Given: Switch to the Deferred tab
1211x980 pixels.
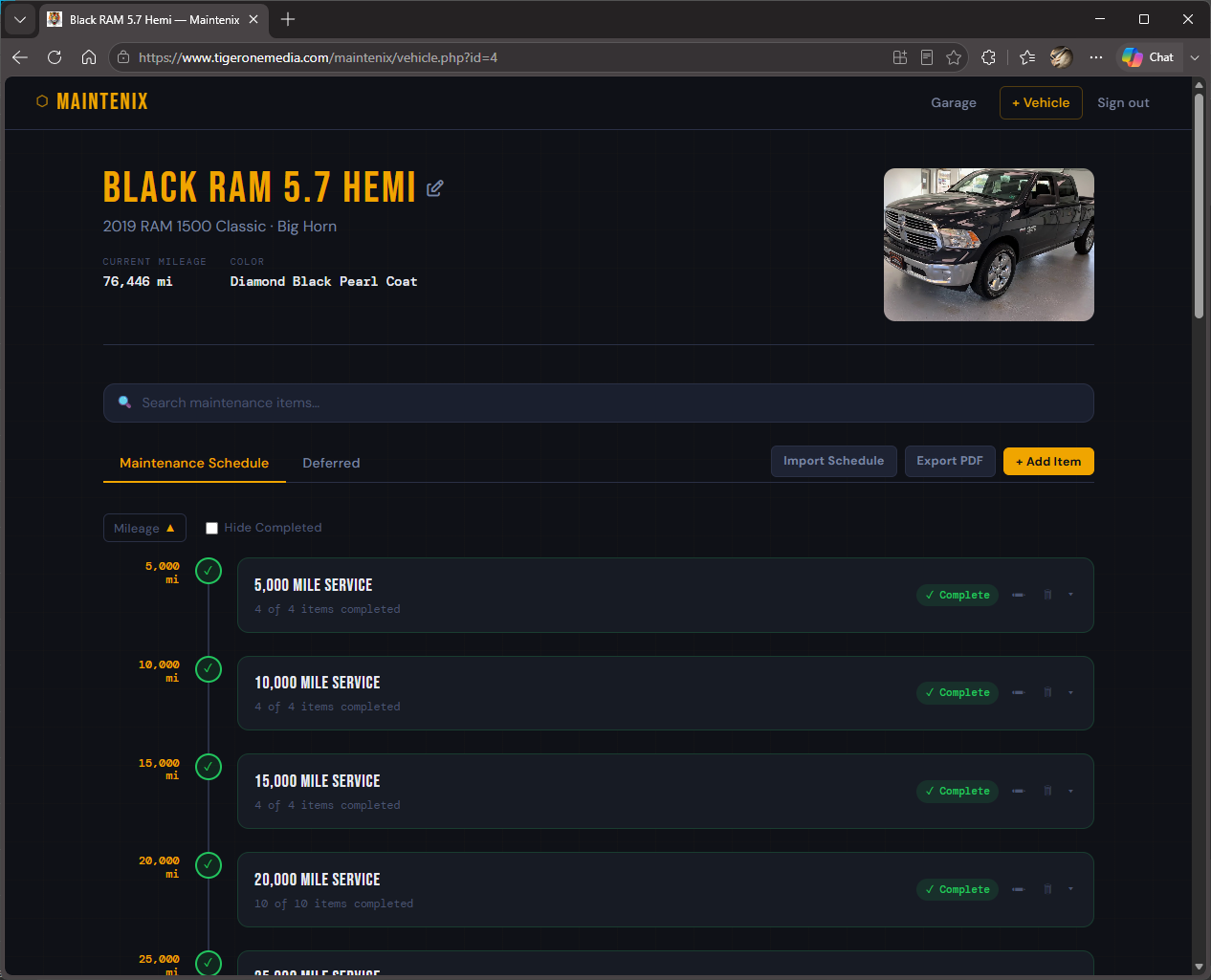Looking at the screenshot, I should tap(331, 463).
